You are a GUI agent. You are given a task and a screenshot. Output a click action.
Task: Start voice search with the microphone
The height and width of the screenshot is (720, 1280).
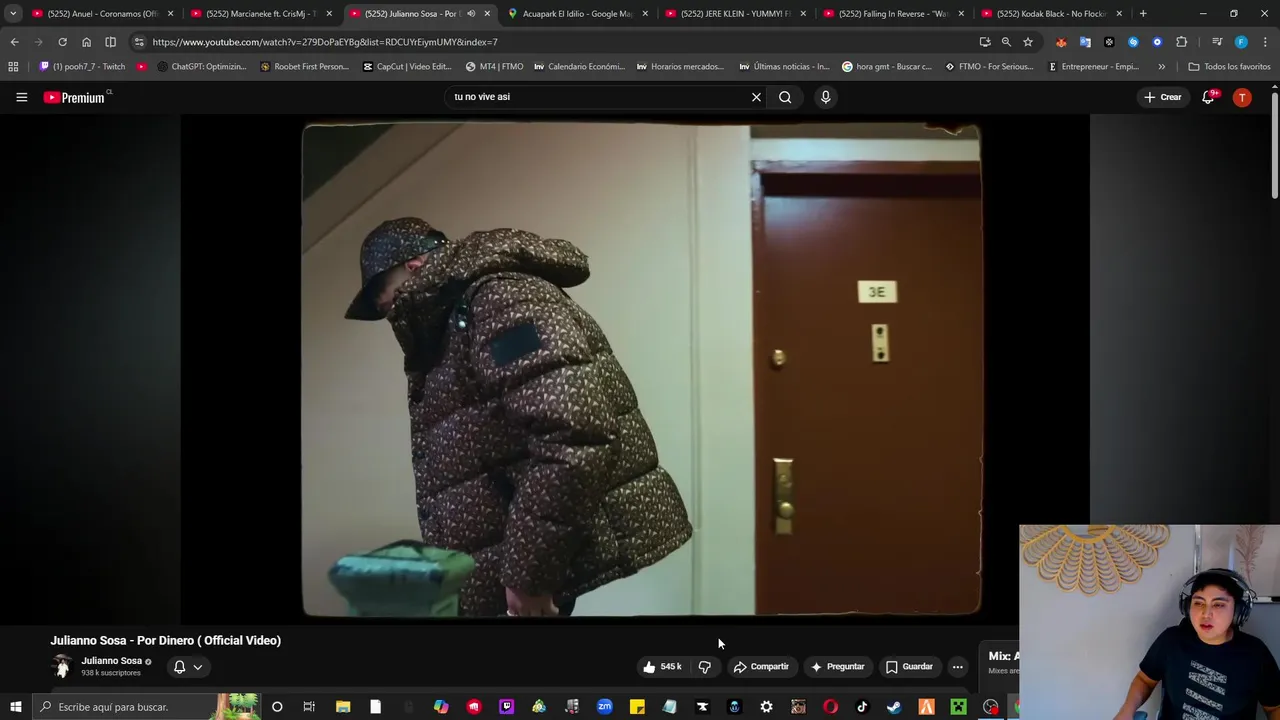[825, 97]
